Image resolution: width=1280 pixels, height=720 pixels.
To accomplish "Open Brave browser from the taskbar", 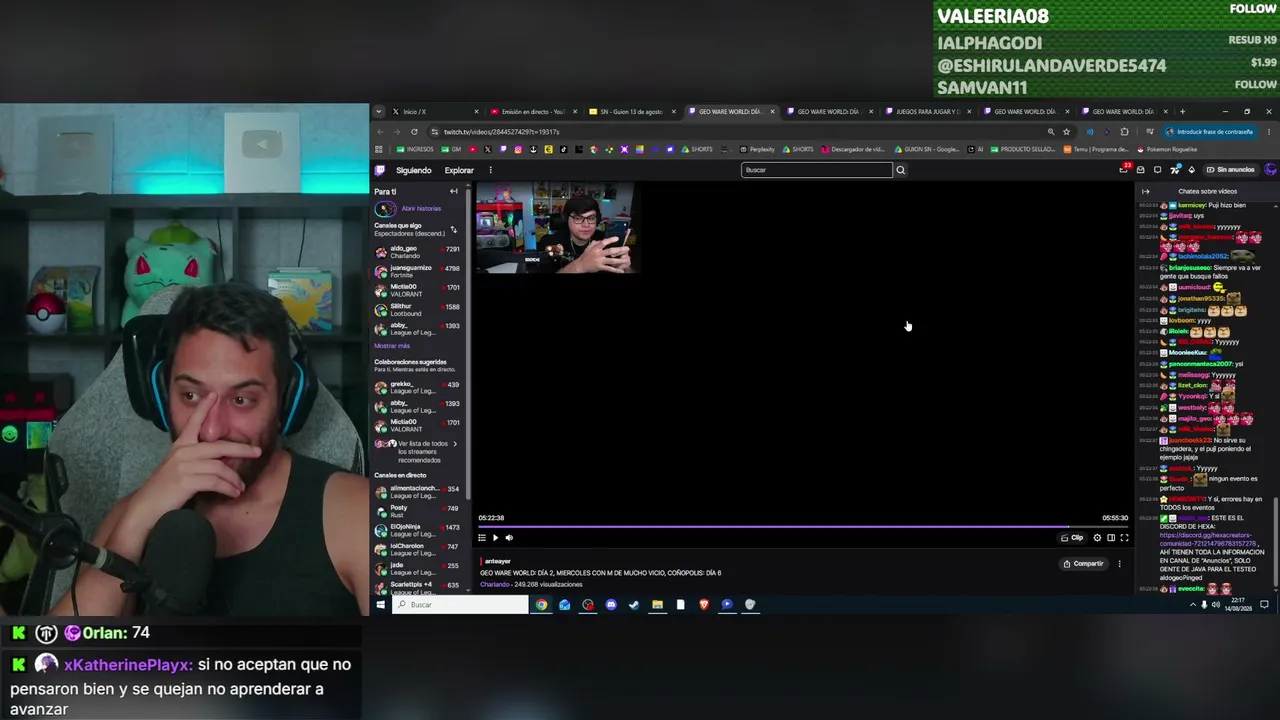I will tap(704, 605).
